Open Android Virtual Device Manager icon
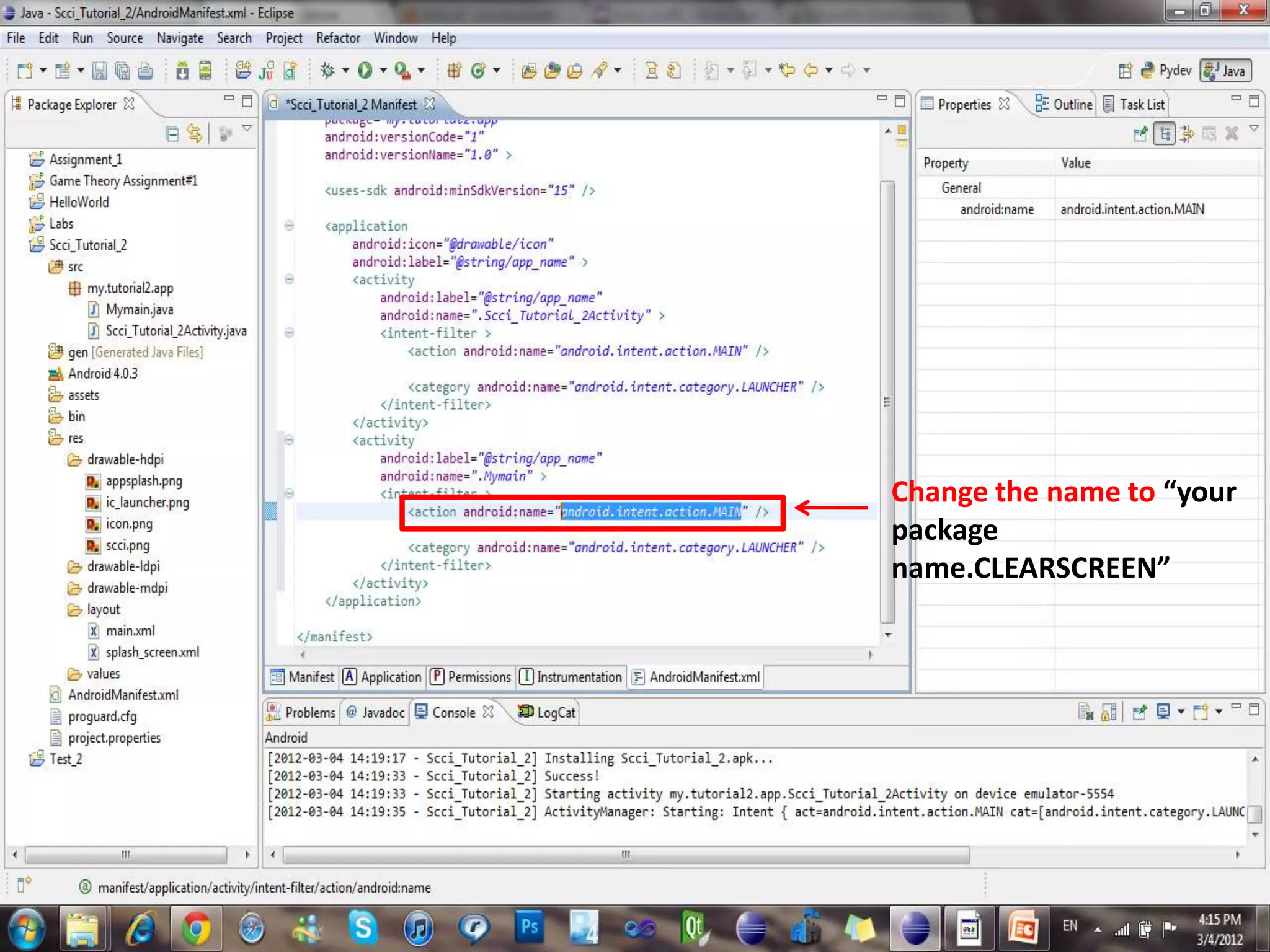 coord(205,71)
